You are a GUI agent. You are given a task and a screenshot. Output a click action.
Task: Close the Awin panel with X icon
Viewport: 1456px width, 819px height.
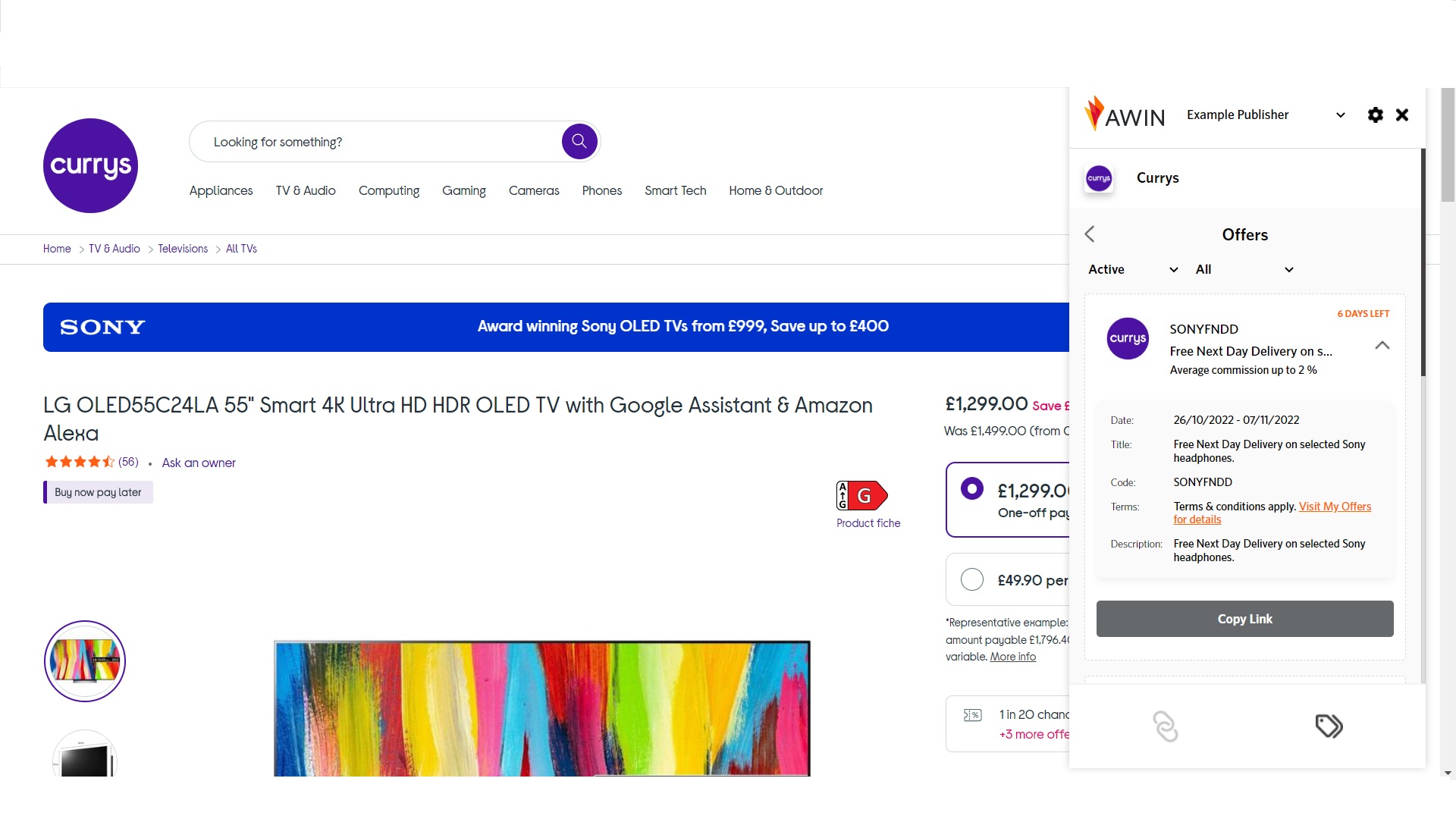(x=1402, y=115)
